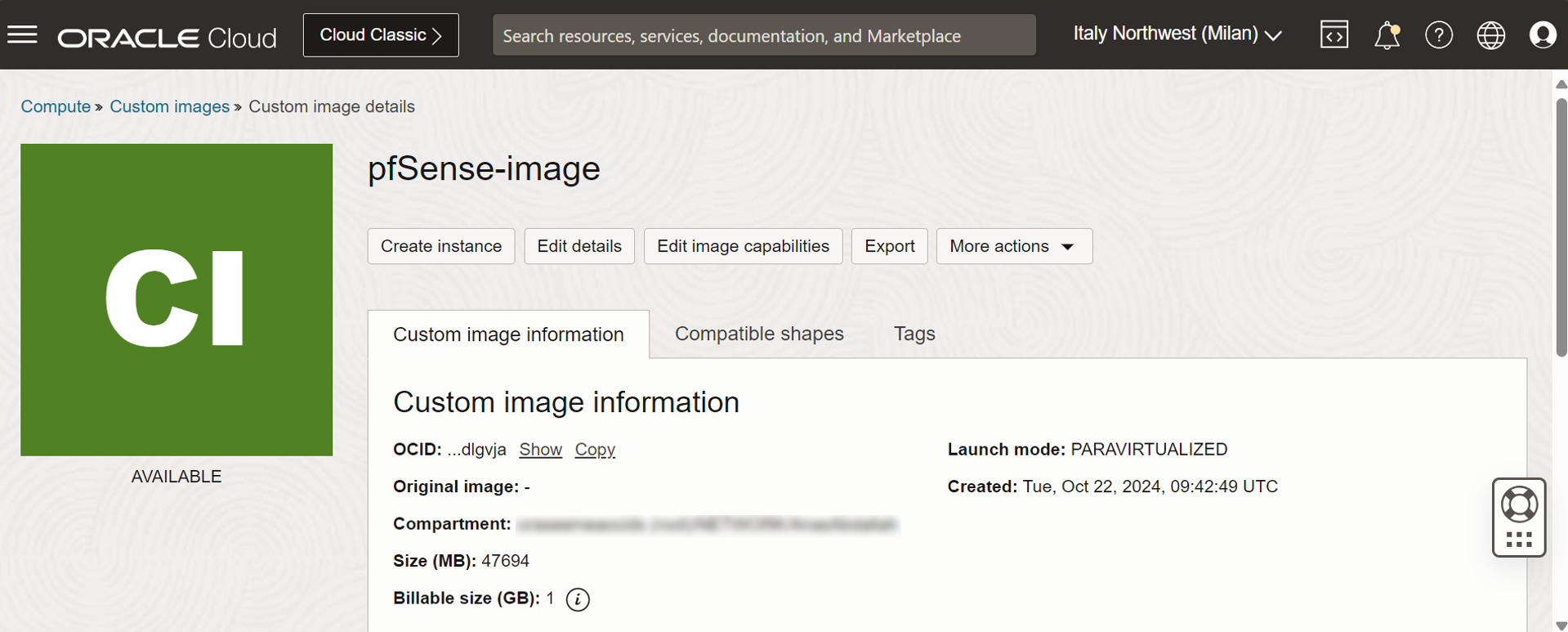Click the page vertical scrollbar
The image size is (1568, 632).
pos(1561,229)
